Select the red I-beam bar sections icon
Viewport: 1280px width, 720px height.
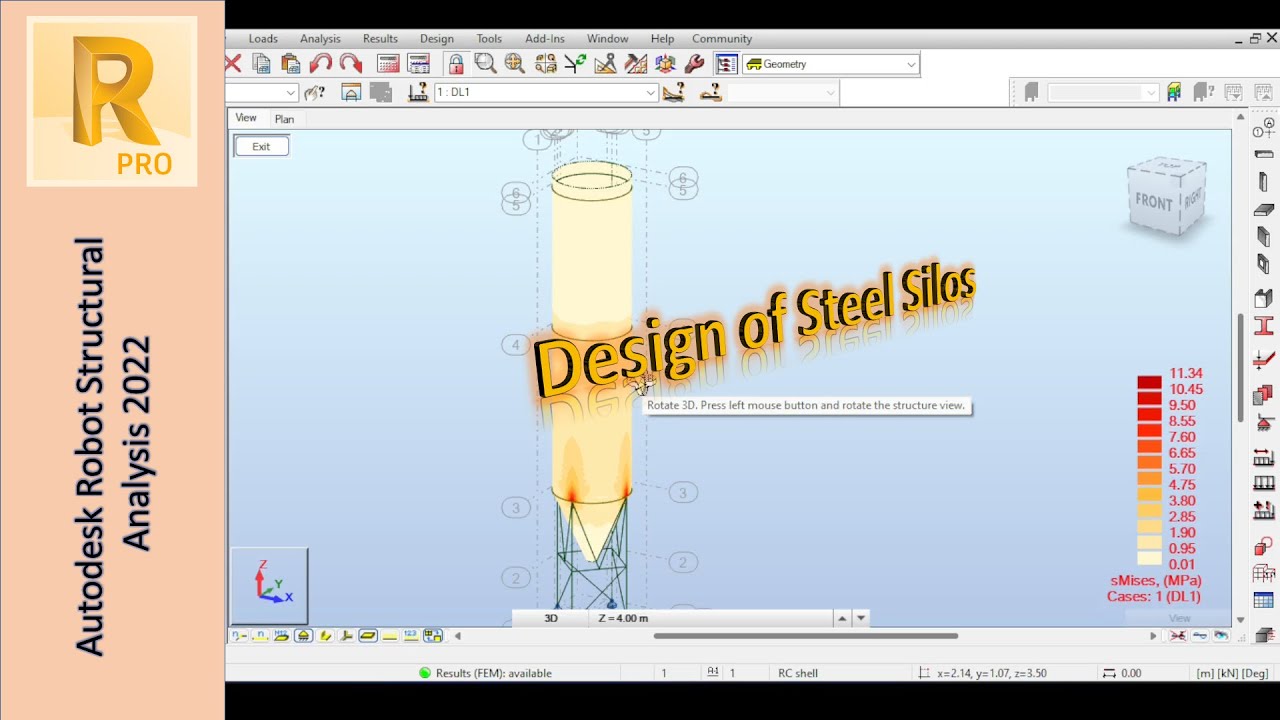click(x=1264, y=326)
